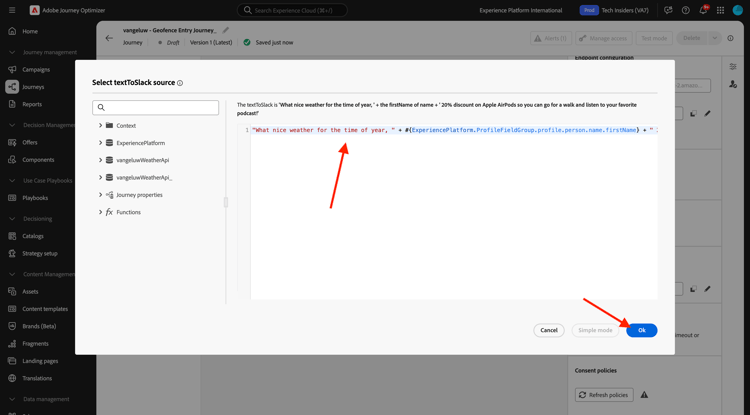The height and width of the screenshot is (415, 750).
Task: Click the profile-with-gear icon on right rail
Action: 733,84
